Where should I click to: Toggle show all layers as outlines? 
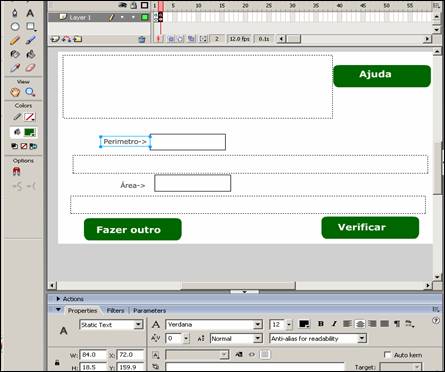pos(144,5)
